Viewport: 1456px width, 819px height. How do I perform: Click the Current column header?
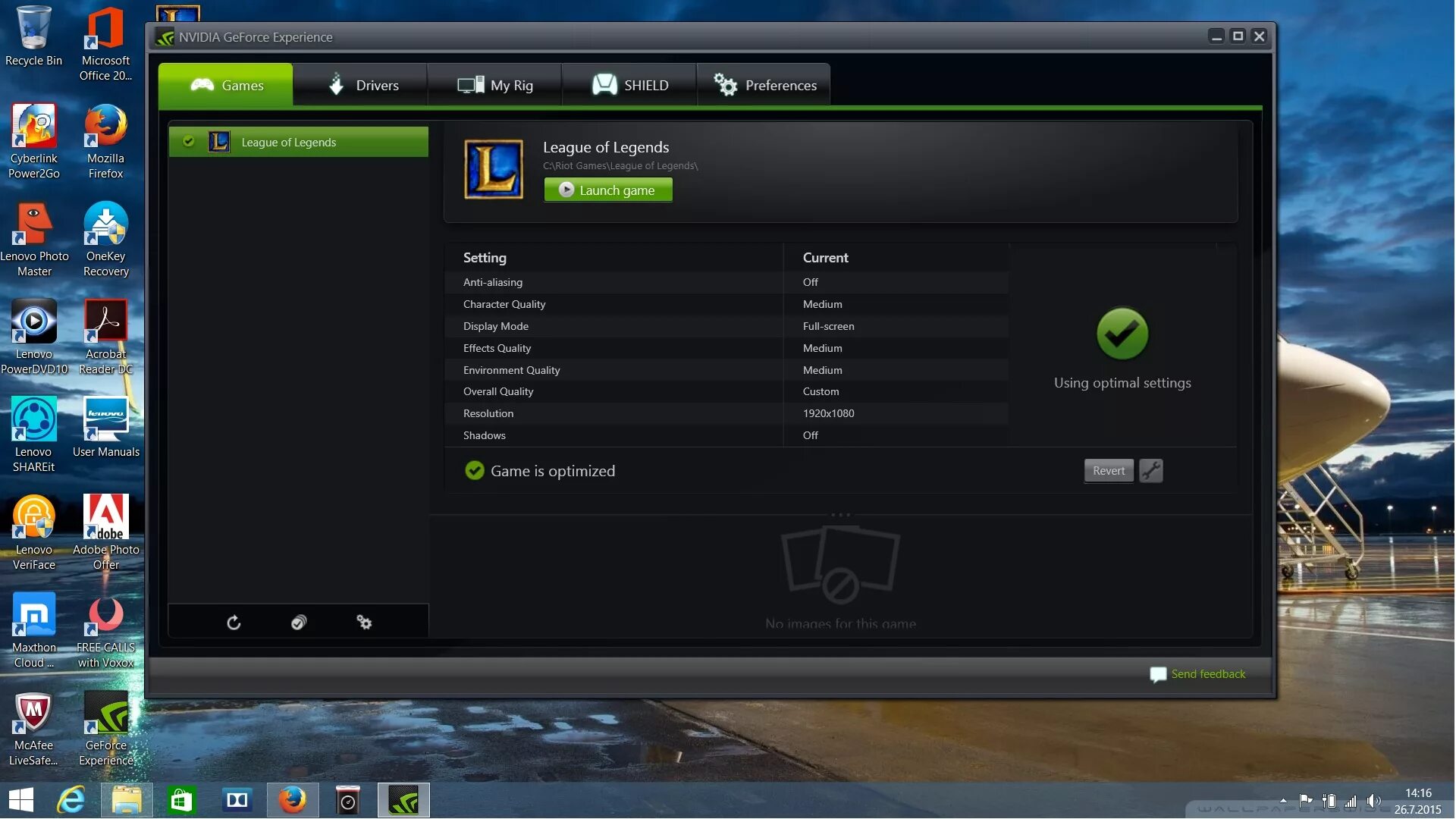pos(825,258)
